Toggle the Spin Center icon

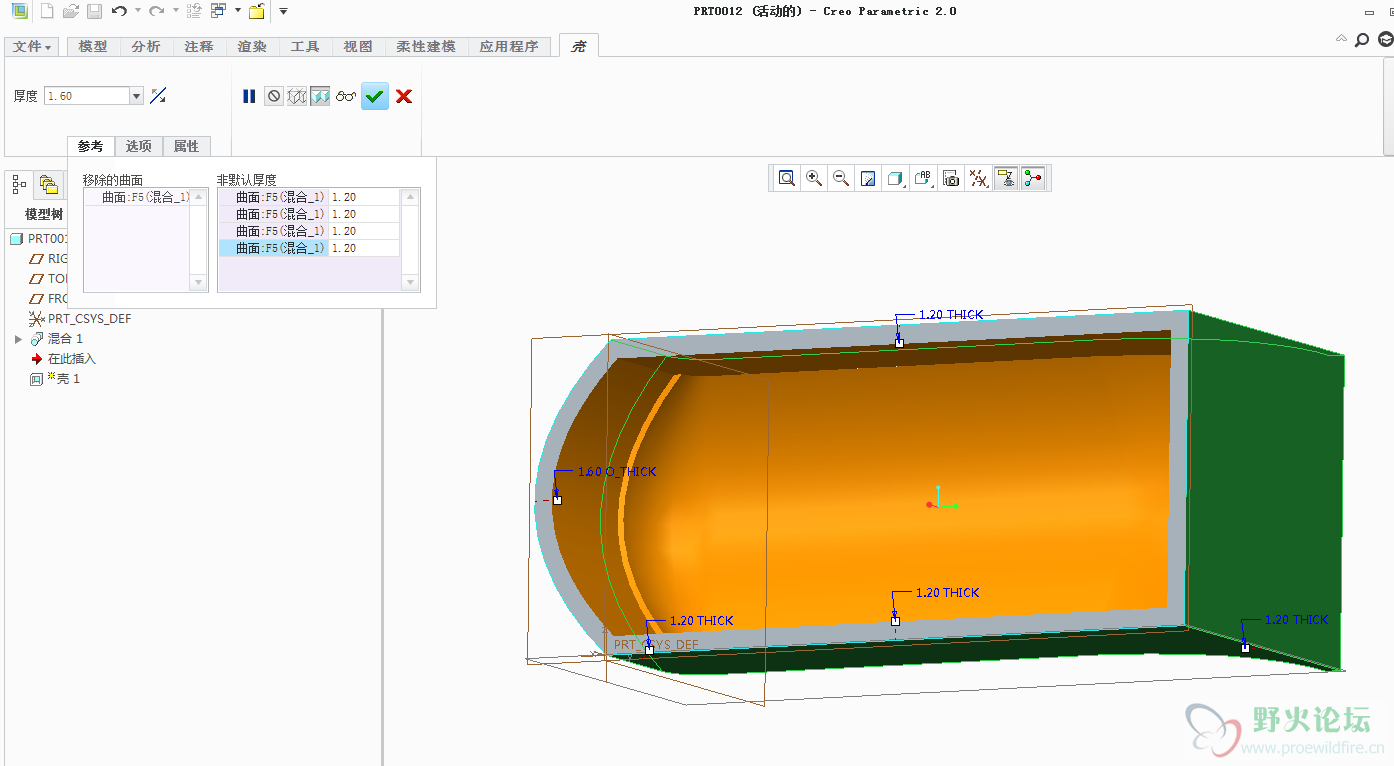pos(1033,178)
